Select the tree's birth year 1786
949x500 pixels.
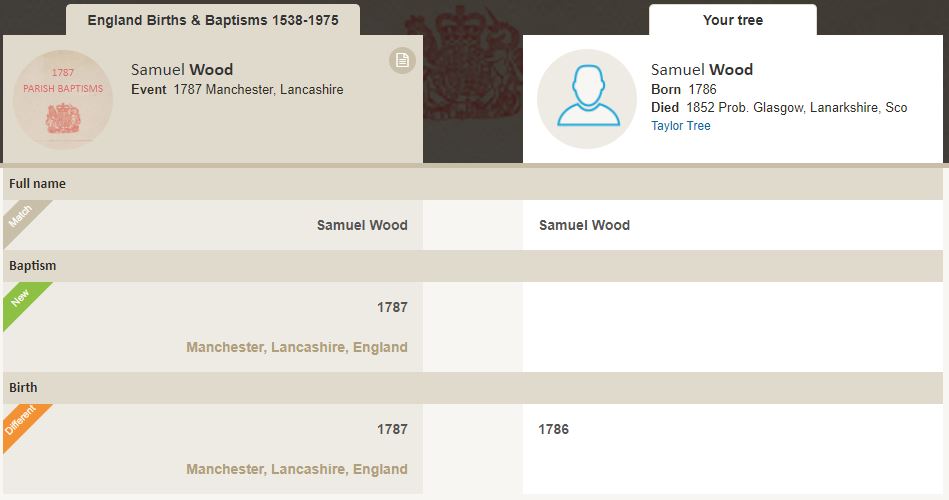click(x=553, y=430)
